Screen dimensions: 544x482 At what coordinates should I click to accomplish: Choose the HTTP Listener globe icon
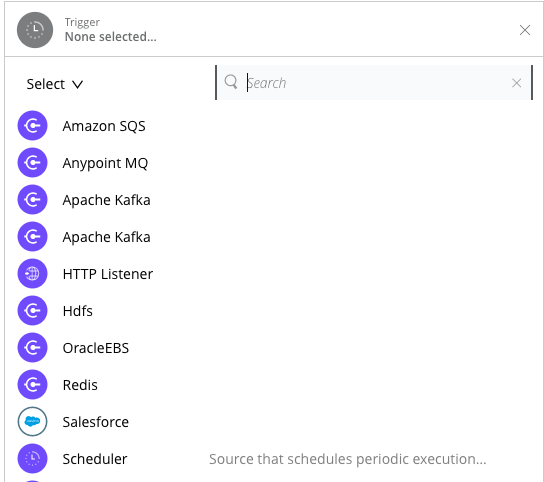(x=32, y=273)
